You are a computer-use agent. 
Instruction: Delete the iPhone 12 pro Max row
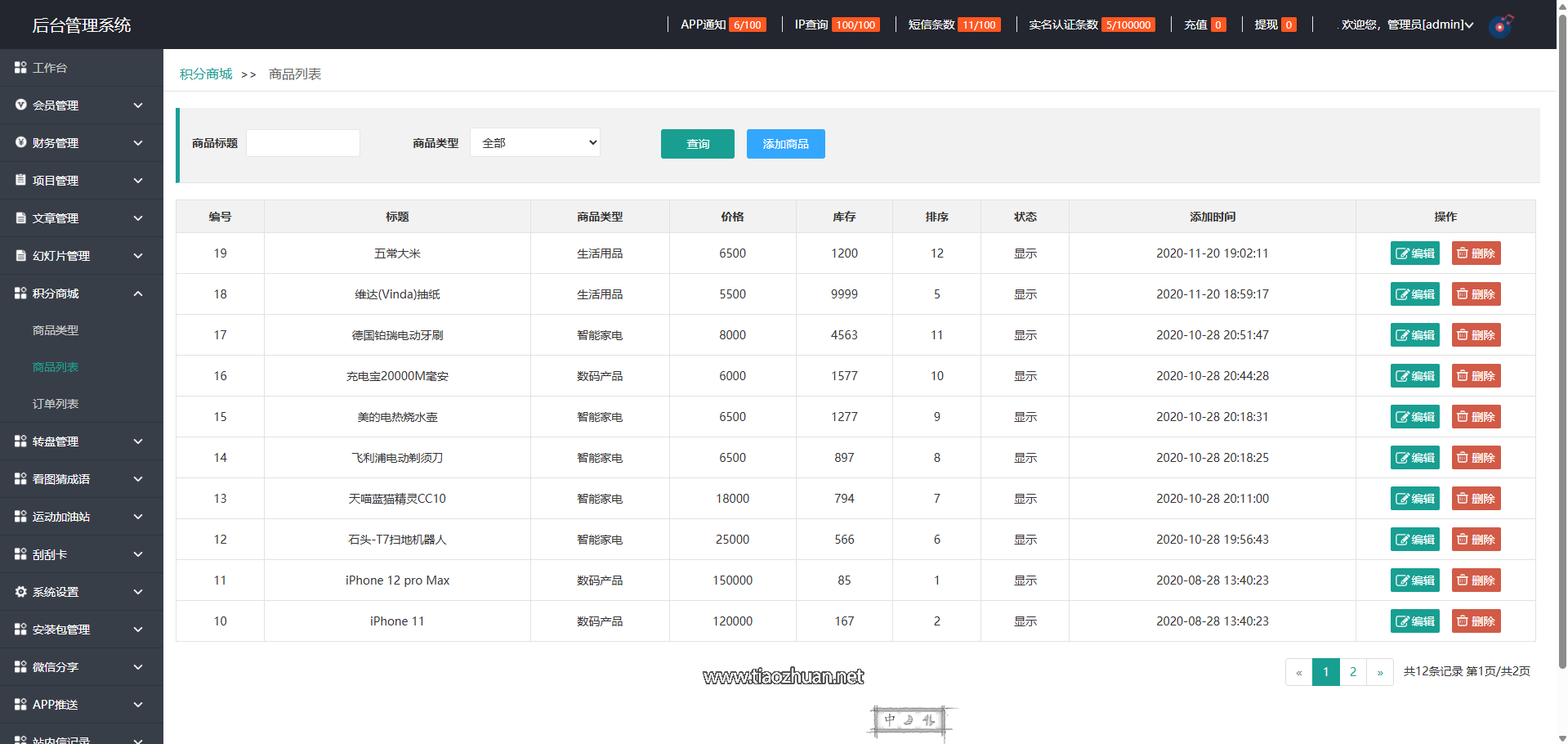tap(1476, 580)
